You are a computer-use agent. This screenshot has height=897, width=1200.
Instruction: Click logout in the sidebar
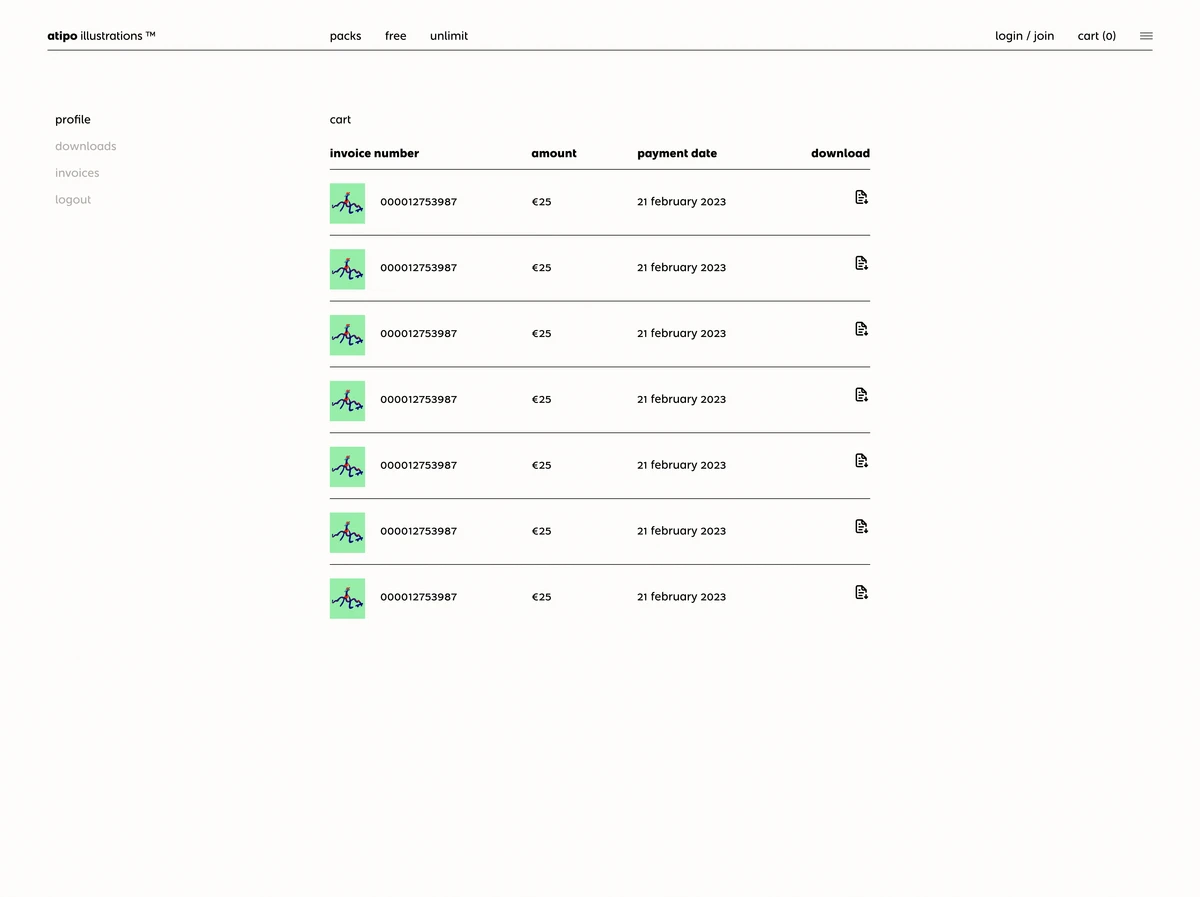coord(72,199)
